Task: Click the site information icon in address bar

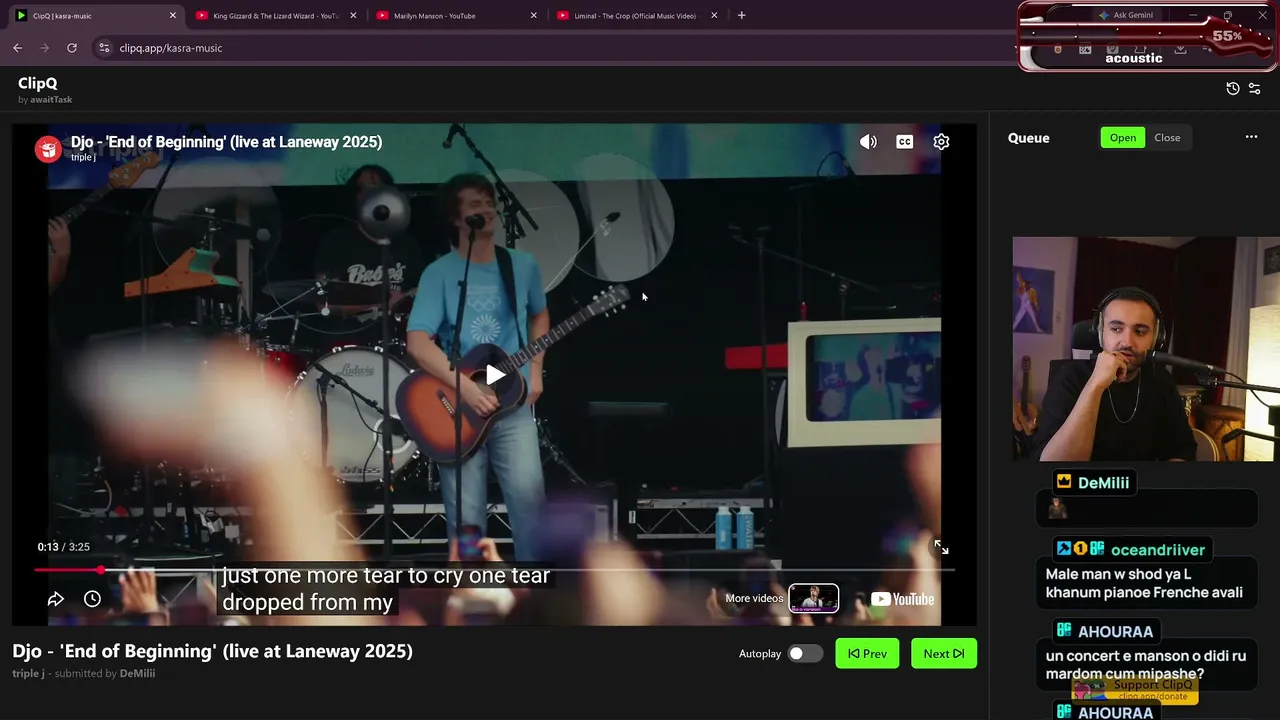Action: point(103,48)
